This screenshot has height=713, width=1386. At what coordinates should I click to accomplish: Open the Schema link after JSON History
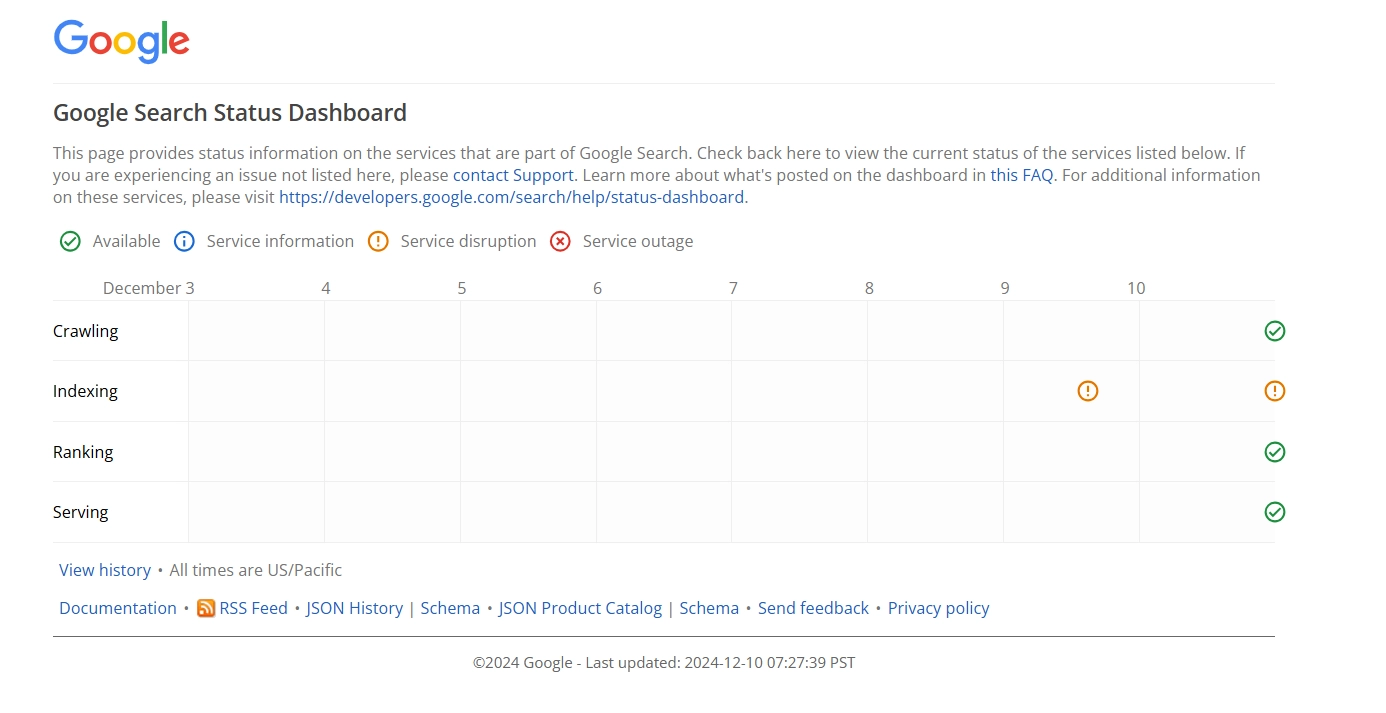[450, 608]
